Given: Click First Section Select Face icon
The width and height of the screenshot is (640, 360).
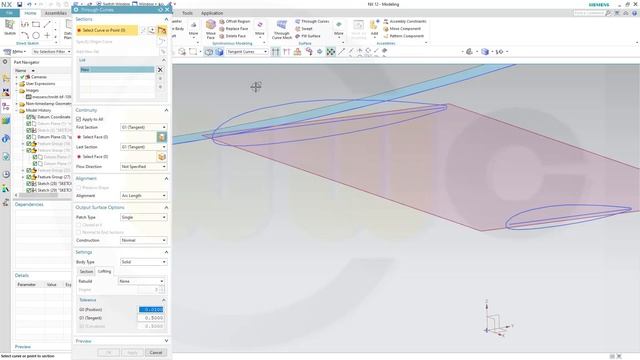Looking at the screenshot, I should (162, 137).
